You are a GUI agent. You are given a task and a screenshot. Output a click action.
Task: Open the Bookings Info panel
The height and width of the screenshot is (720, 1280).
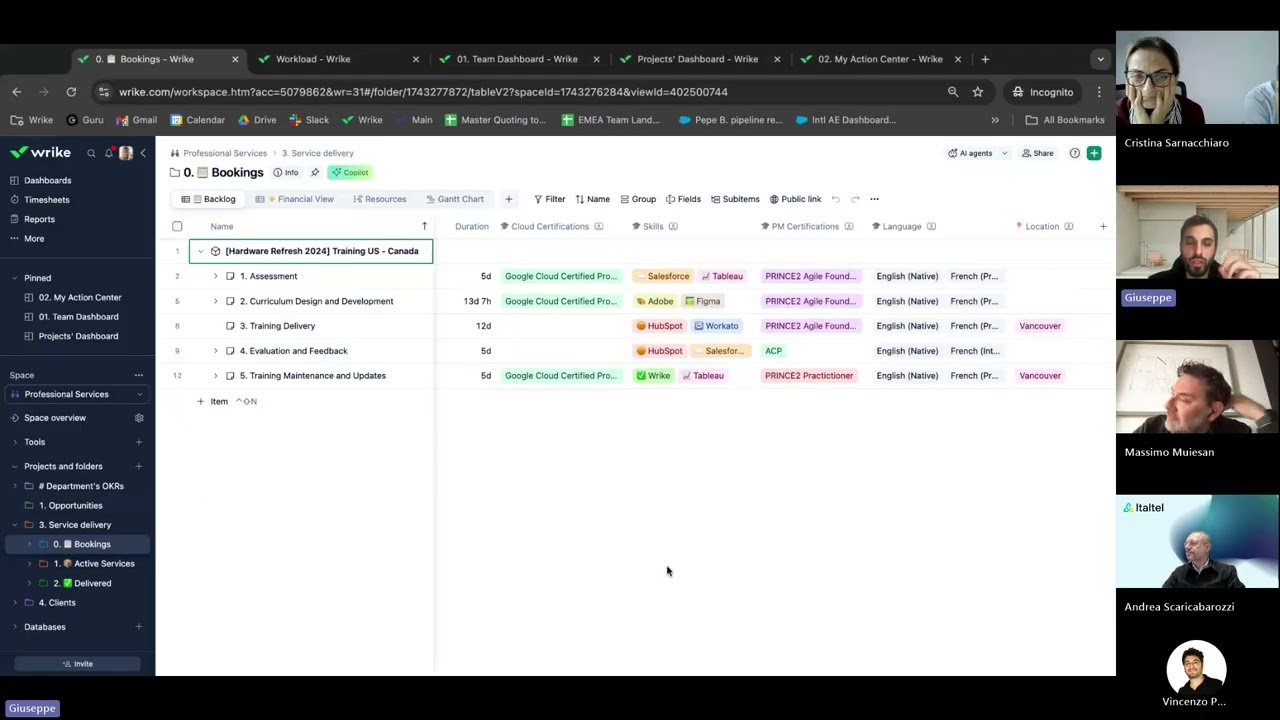286,172
